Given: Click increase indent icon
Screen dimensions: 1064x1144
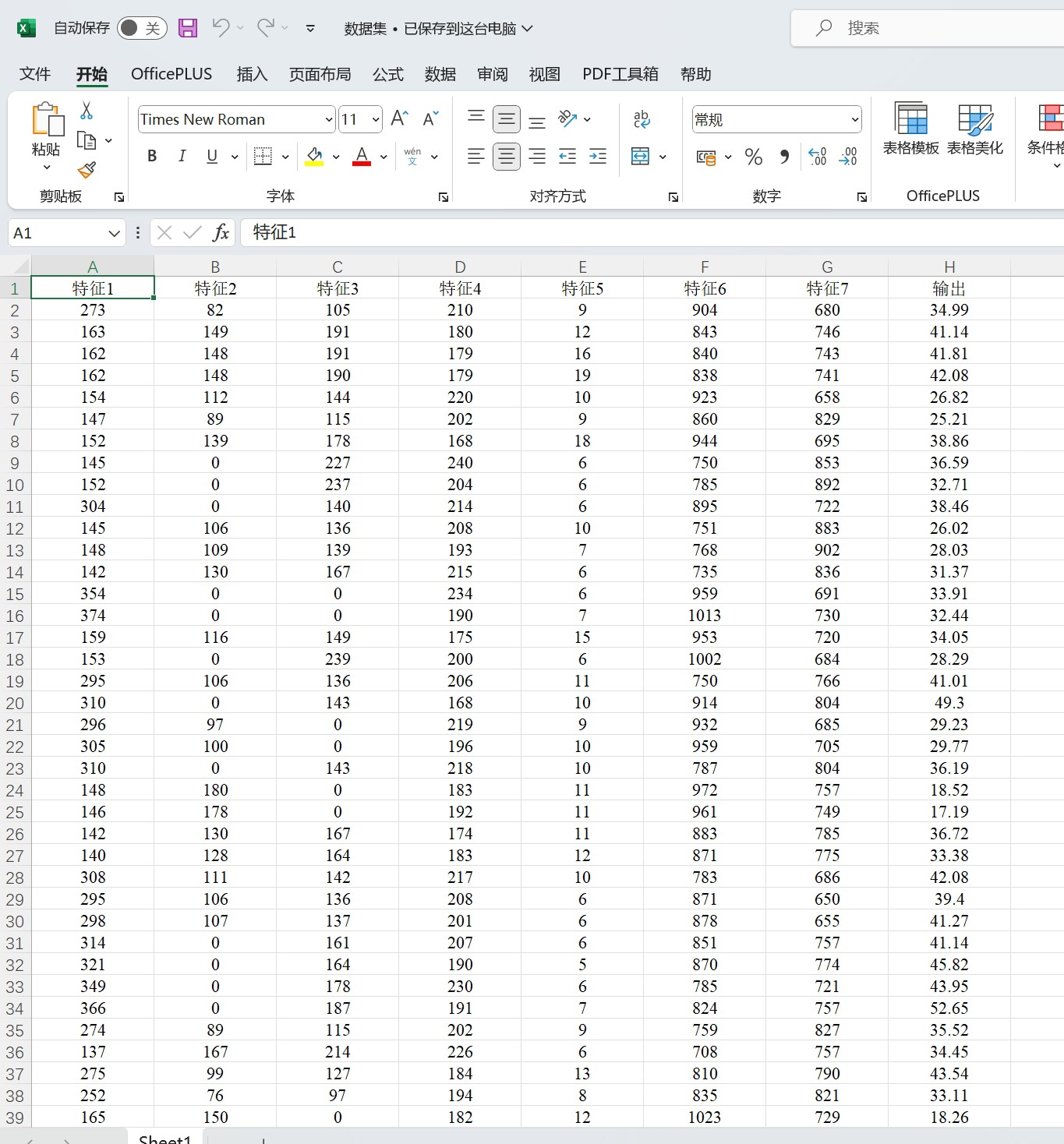Looking at the screenshot, I should pos(598,156).
